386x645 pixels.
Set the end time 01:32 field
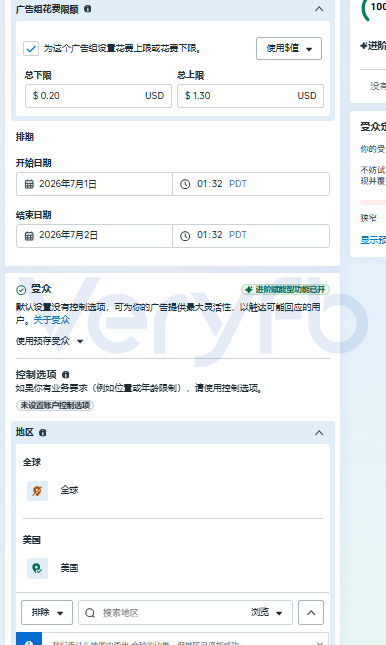click(x=251, y=236)
